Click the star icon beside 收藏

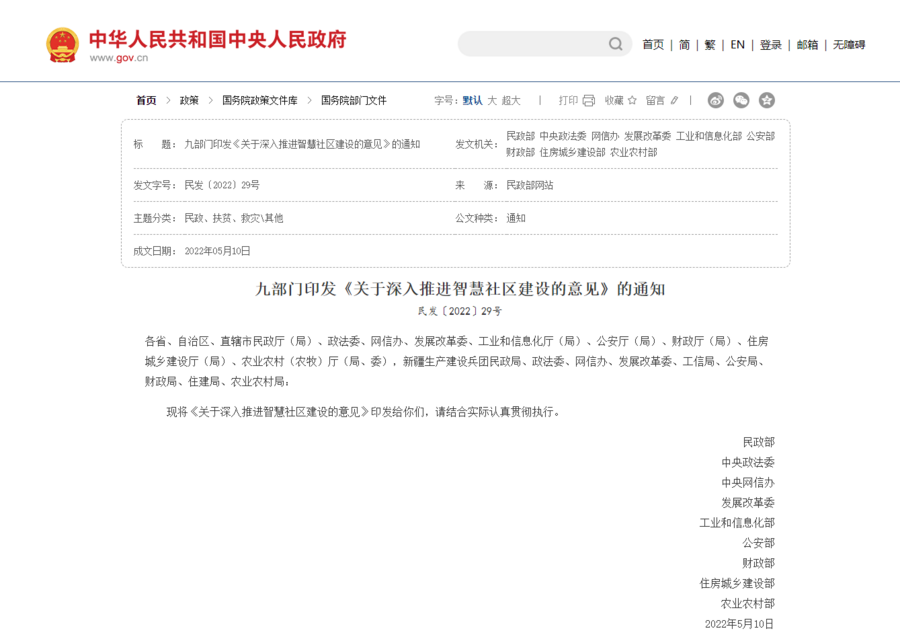(x=632, y=100)
